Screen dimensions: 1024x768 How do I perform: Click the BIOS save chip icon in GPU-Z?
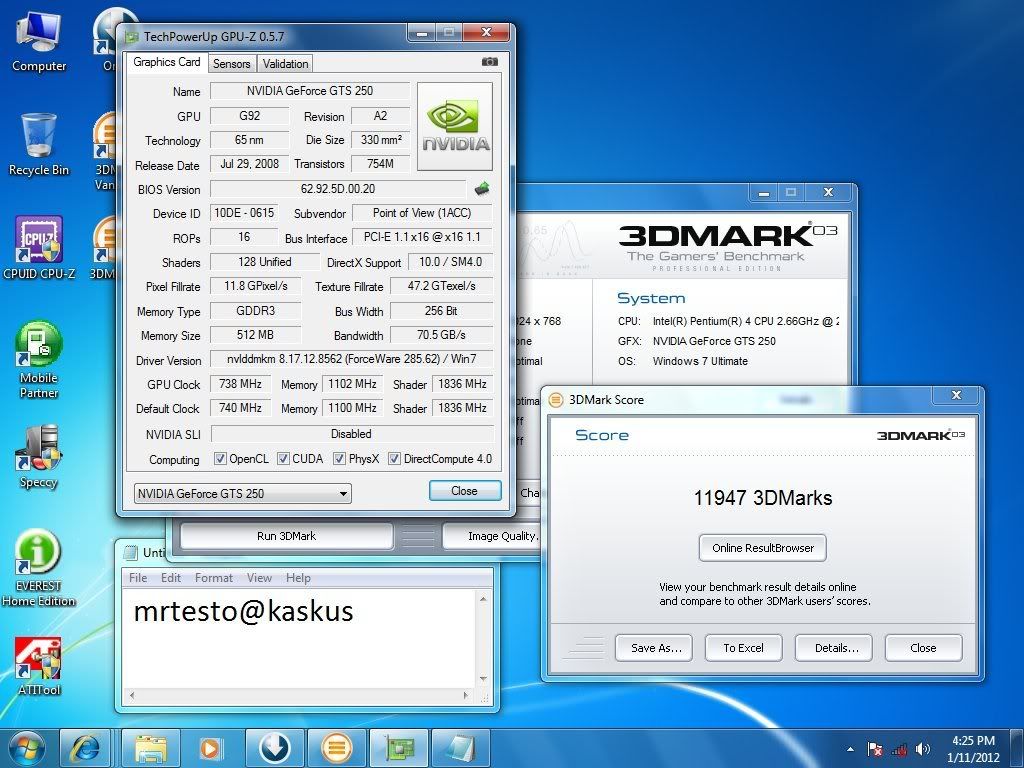(482, 189)
